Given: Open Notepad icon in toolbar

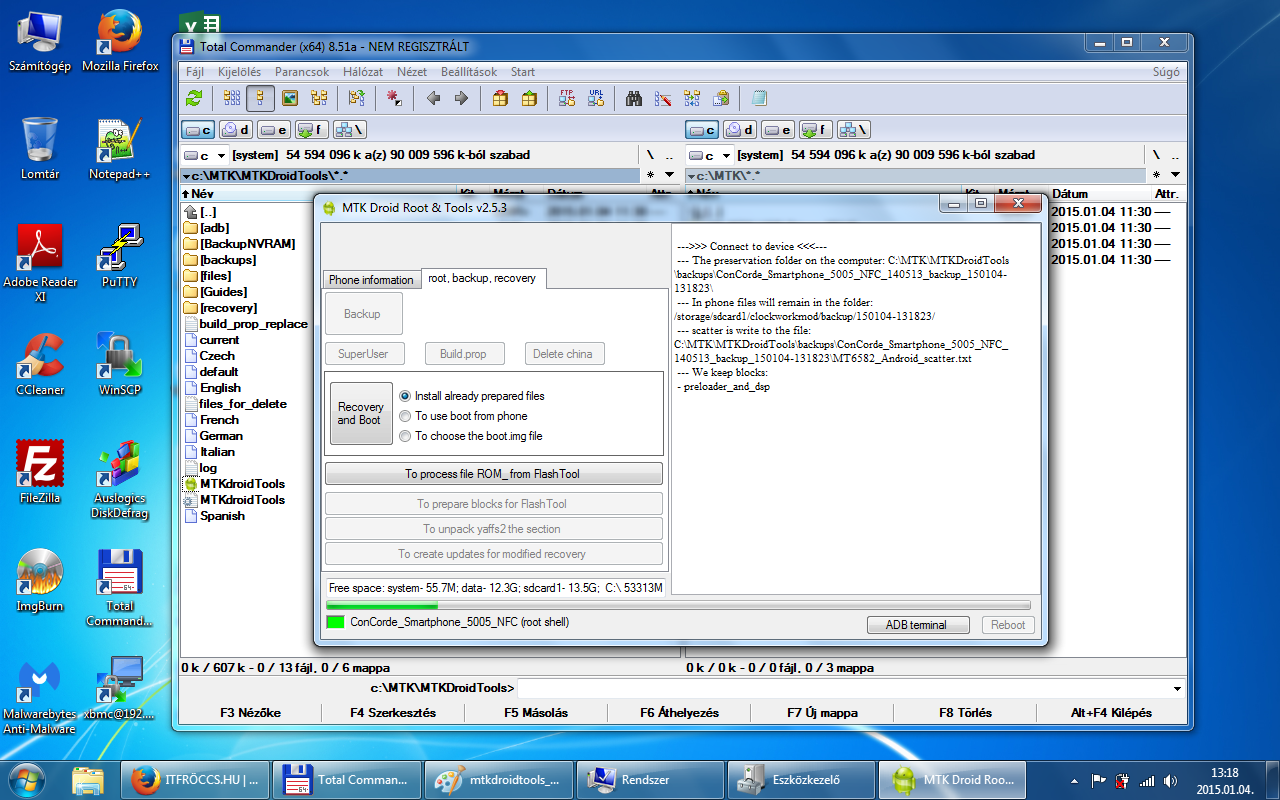Looking at the screenshot, I should 759,98.
